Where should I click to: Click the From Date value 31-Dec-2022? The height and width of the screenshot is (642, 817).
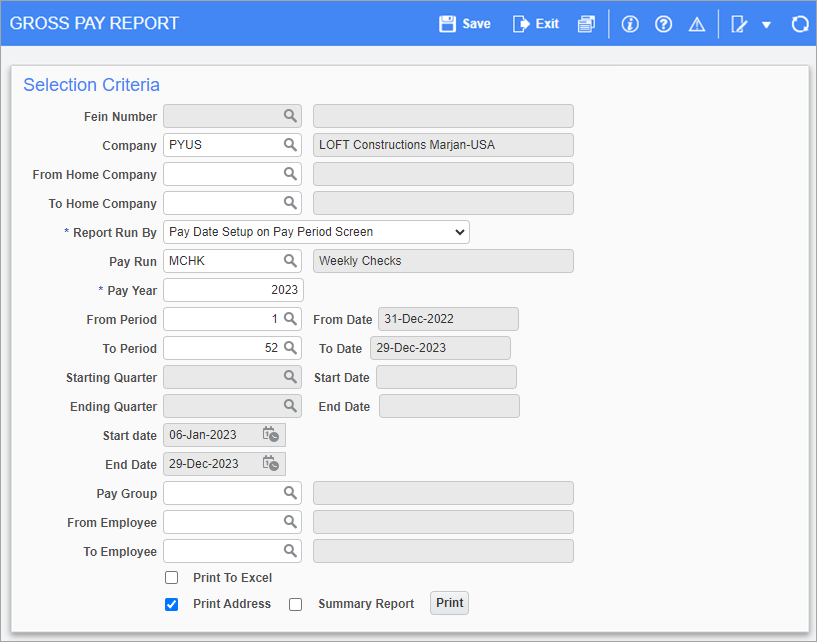coord(448,318)
